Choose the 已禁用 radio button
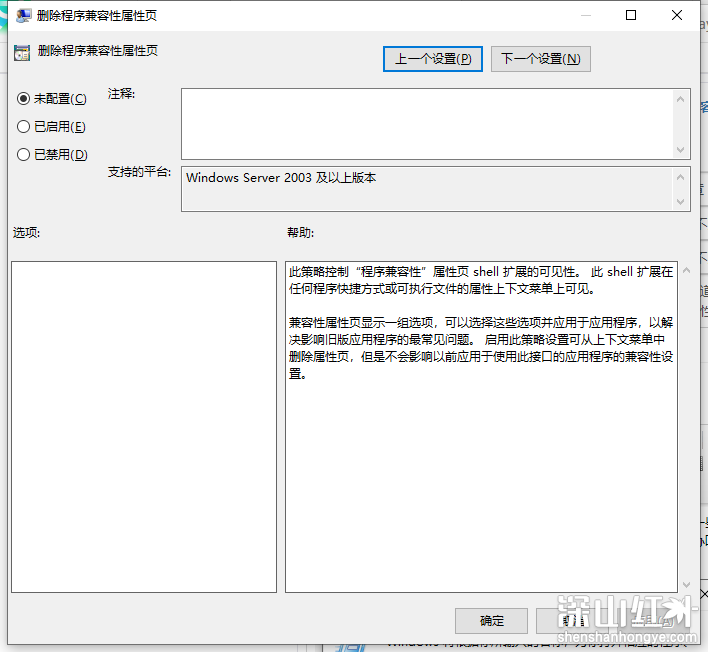The width and height of the screenshot is (708, 652). point(24,155)
